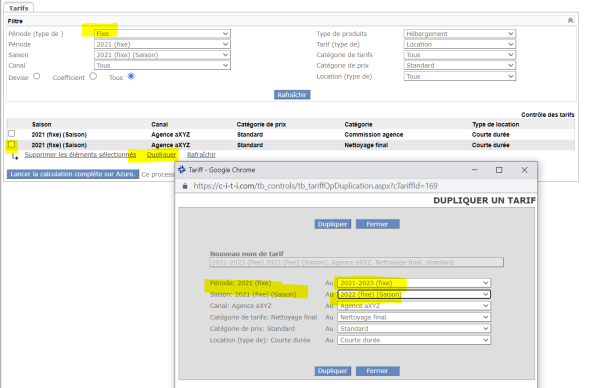Click the Rafraîchir filter button

(x=292, y=95)
